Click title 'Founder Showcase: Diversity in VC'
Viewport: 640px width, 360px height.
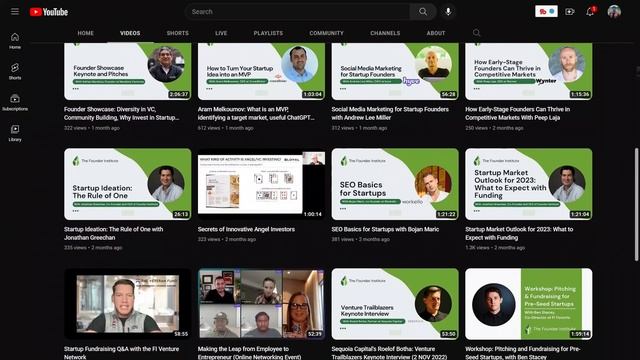pyautogui.click(x=122, y=113)
